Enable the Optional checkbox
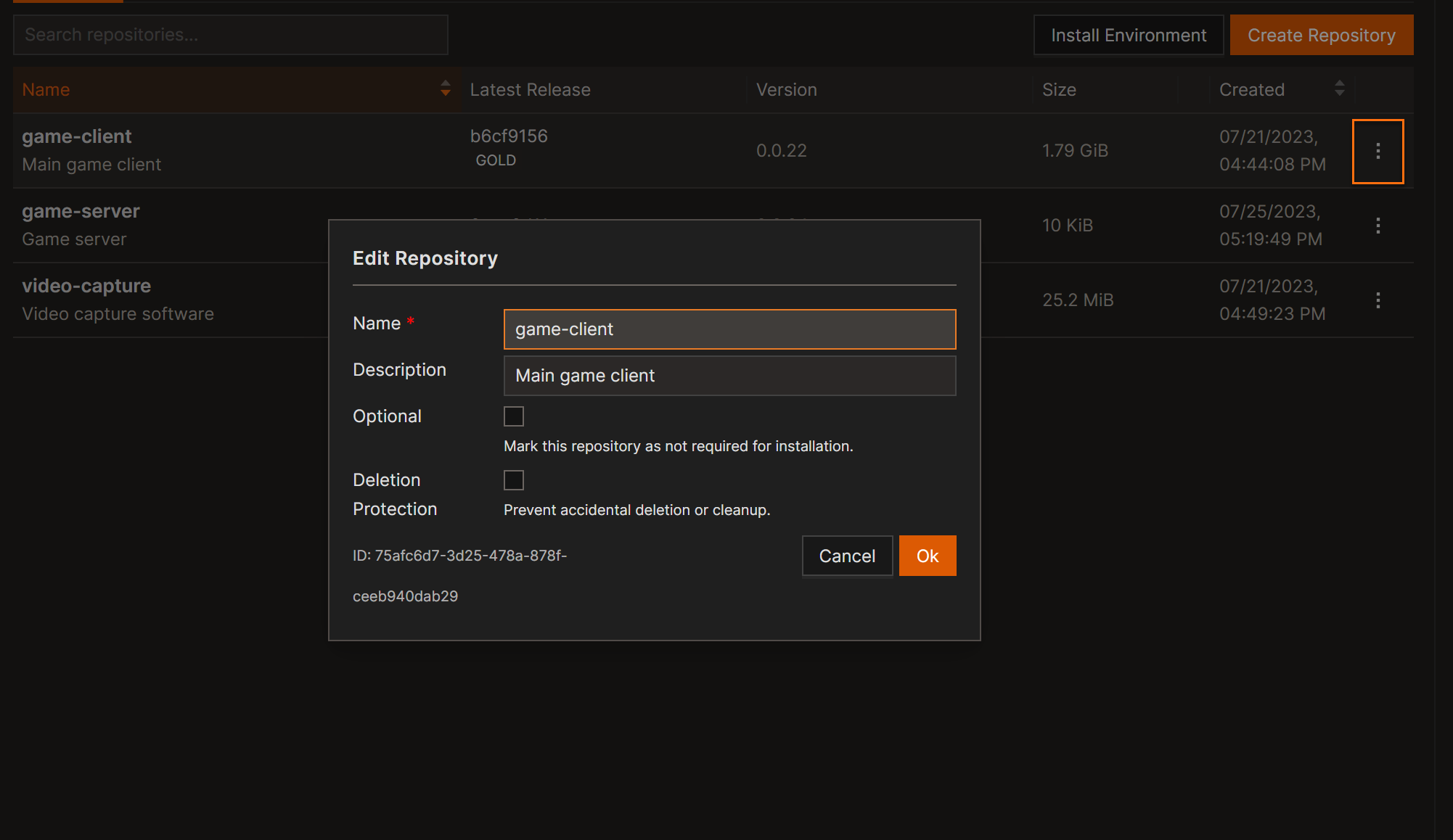Image resolution: width=1453 pixels, height=840 pixels. [x=514, y=416]
